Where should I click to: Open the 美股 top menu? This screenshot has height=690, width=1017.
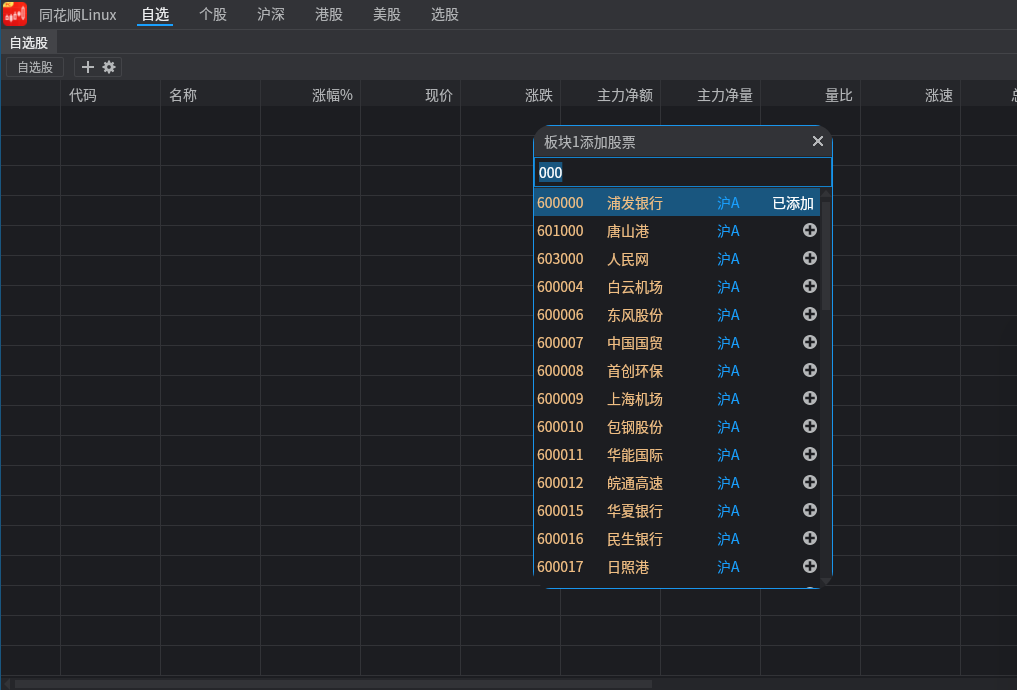click(387, 14)
